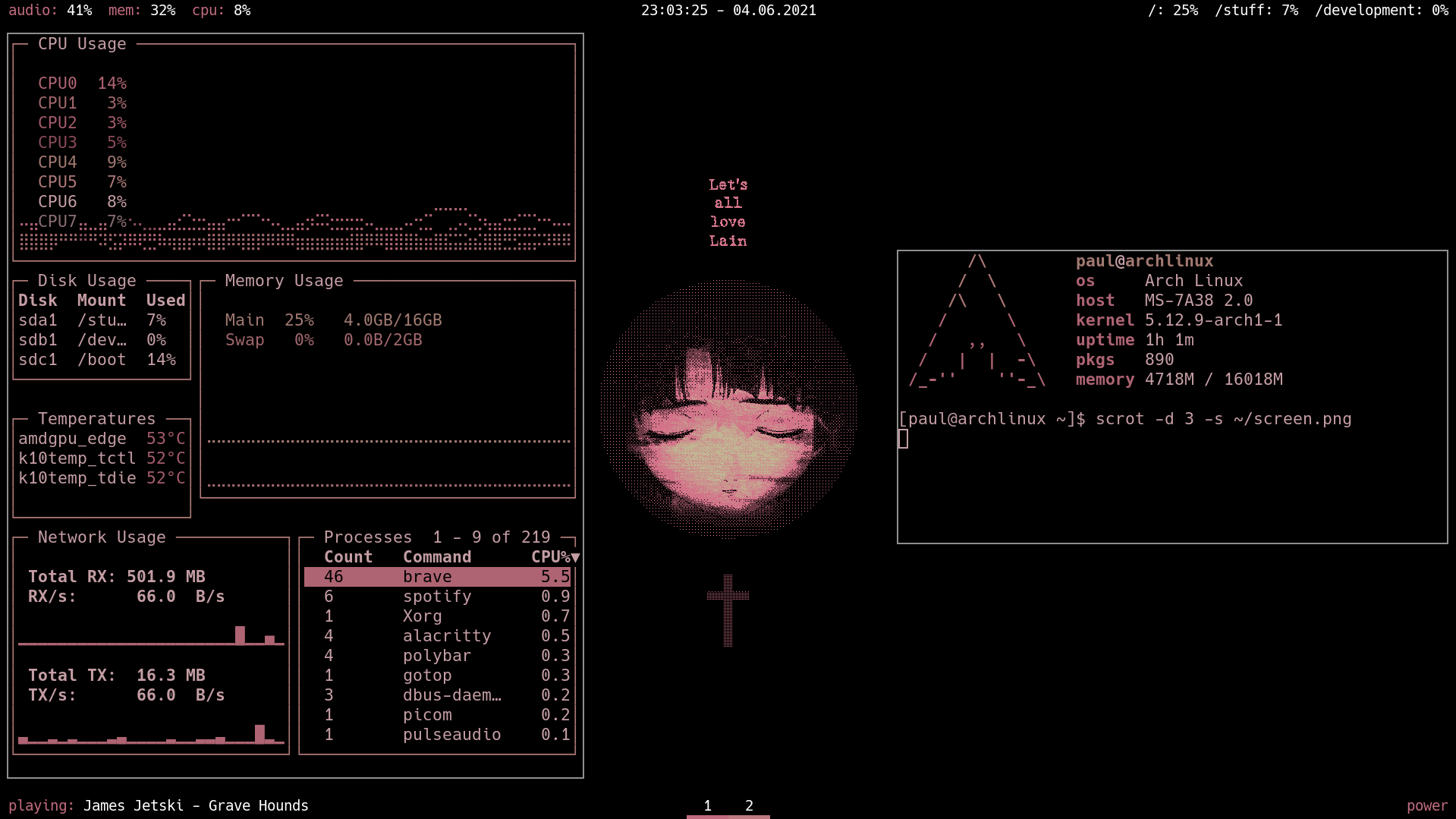Screen dimensions: 1456x819
Task: Click the CPU1 usage entry
Action: [x=82, y=103]
